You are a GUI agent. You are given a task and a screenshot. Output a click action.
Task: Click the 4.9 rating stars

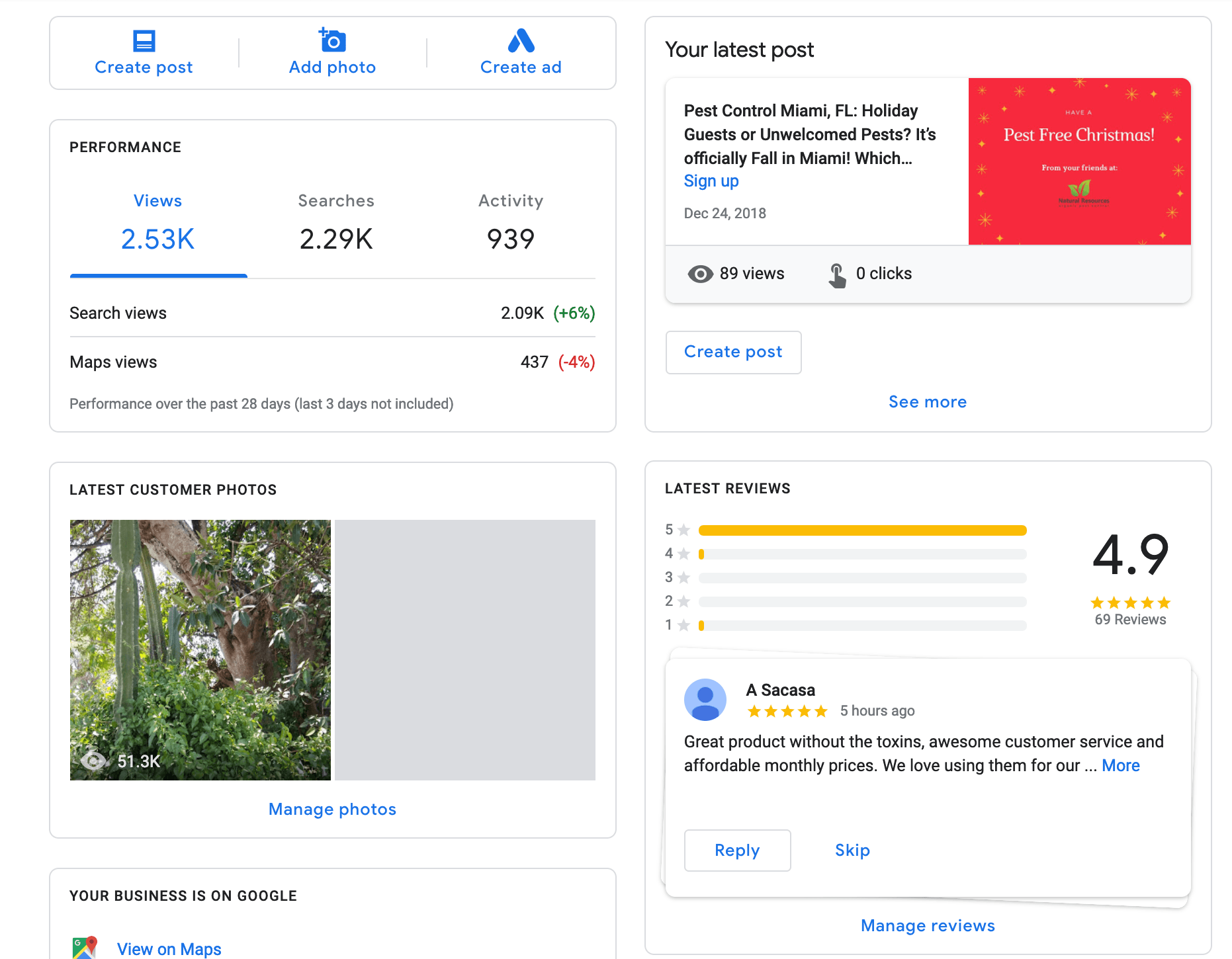pyautogui.click(x=1130, y=603)
